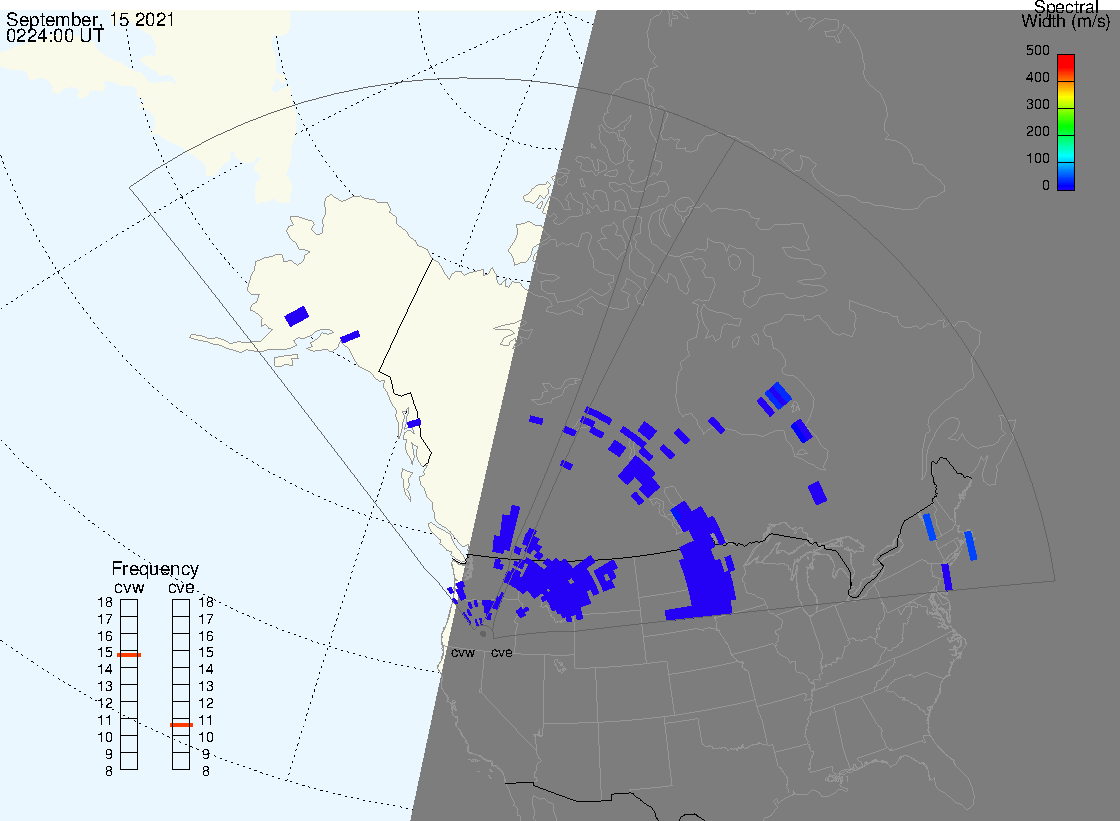Viewport: 1120px width, 821px height.
Task: Click the Frequency legend title
Action: coord(155,569)
